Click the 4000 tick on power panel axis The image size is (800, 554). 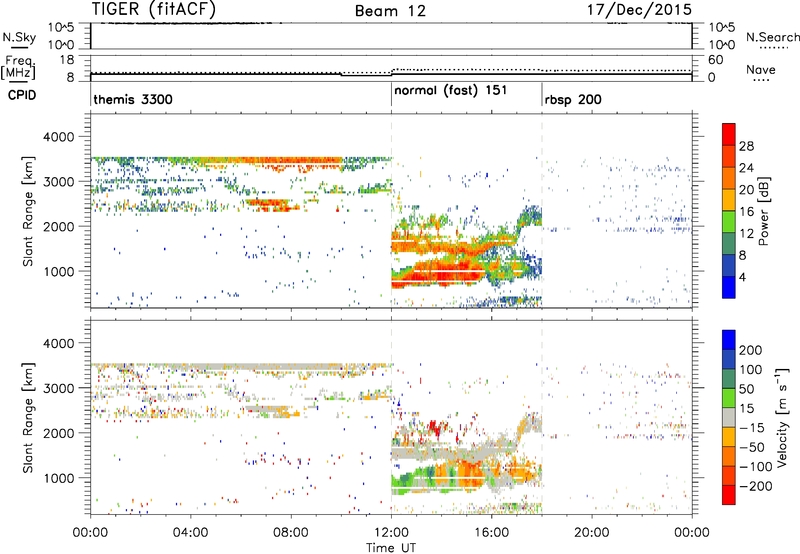[59, 137]
